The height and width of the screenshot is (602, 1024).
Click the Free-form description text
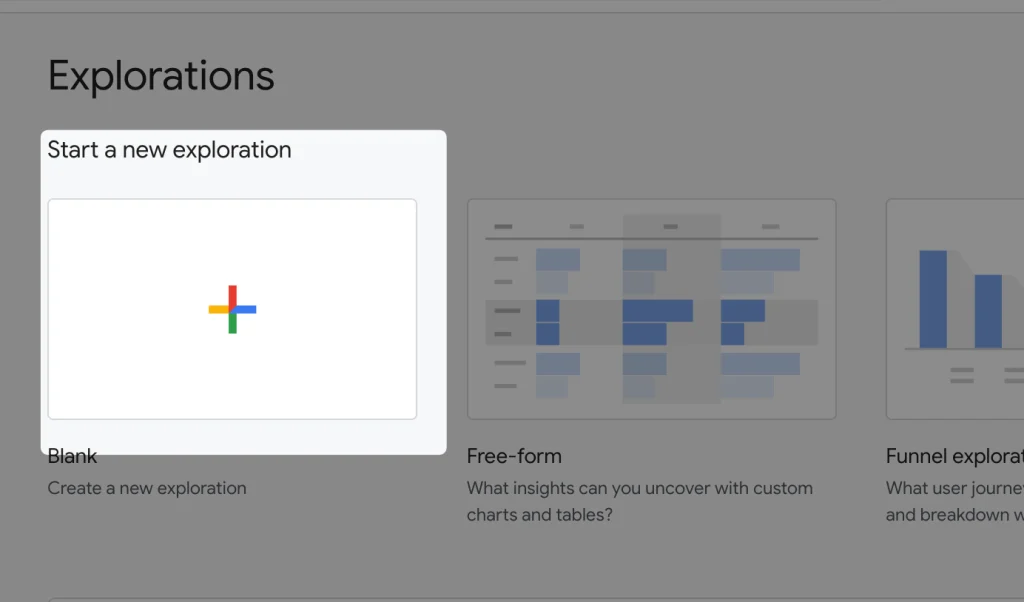pyautogui.click(x=639, y=501)
